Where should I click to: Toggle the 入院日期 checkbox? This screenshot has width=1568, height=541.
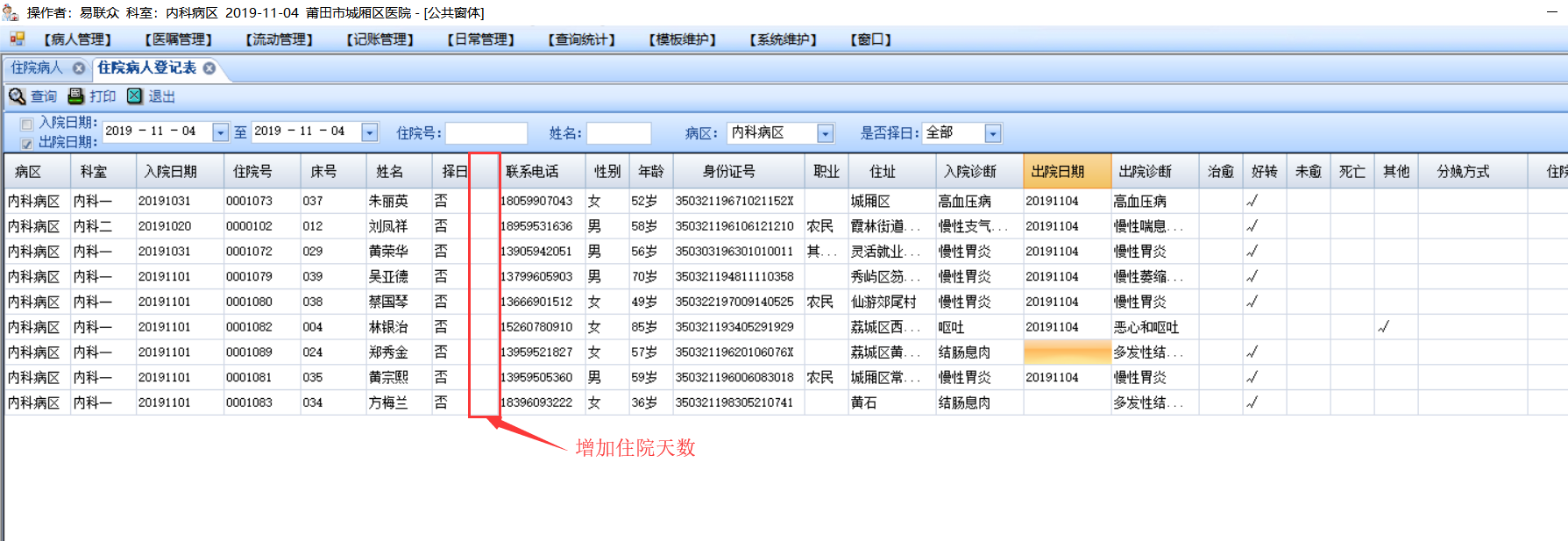(x=27, y=124)
